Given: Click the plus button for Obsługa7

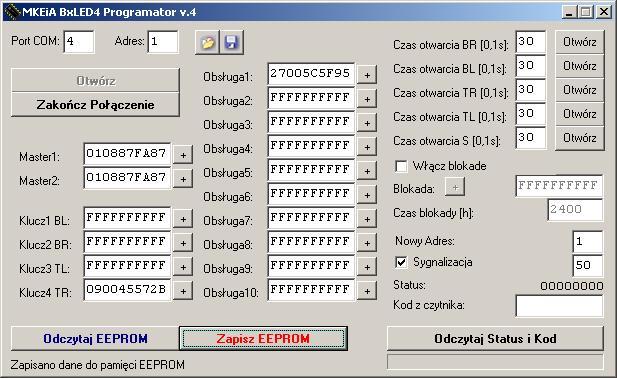Looking at the screenshot, I should (x=367, y=219).
